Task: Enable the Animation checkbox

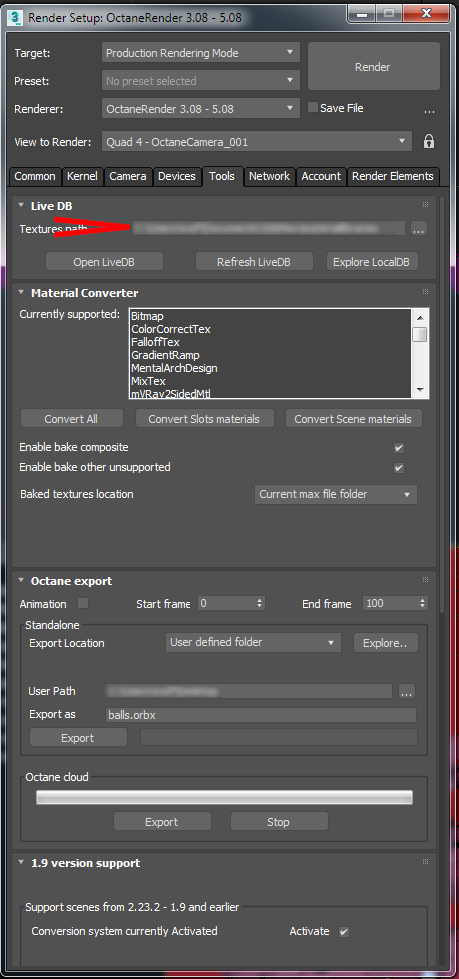Action: pos(82,603)
